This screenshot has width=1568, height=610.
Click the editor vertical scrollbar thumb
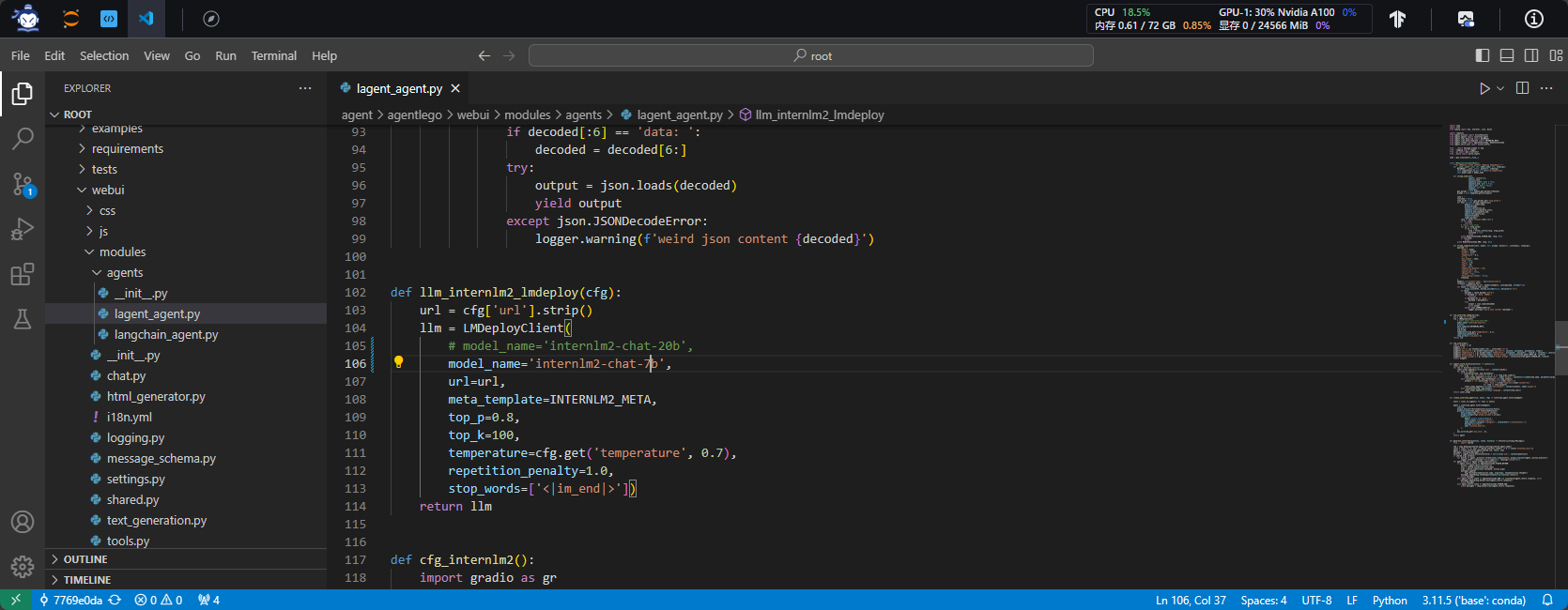1561,347
